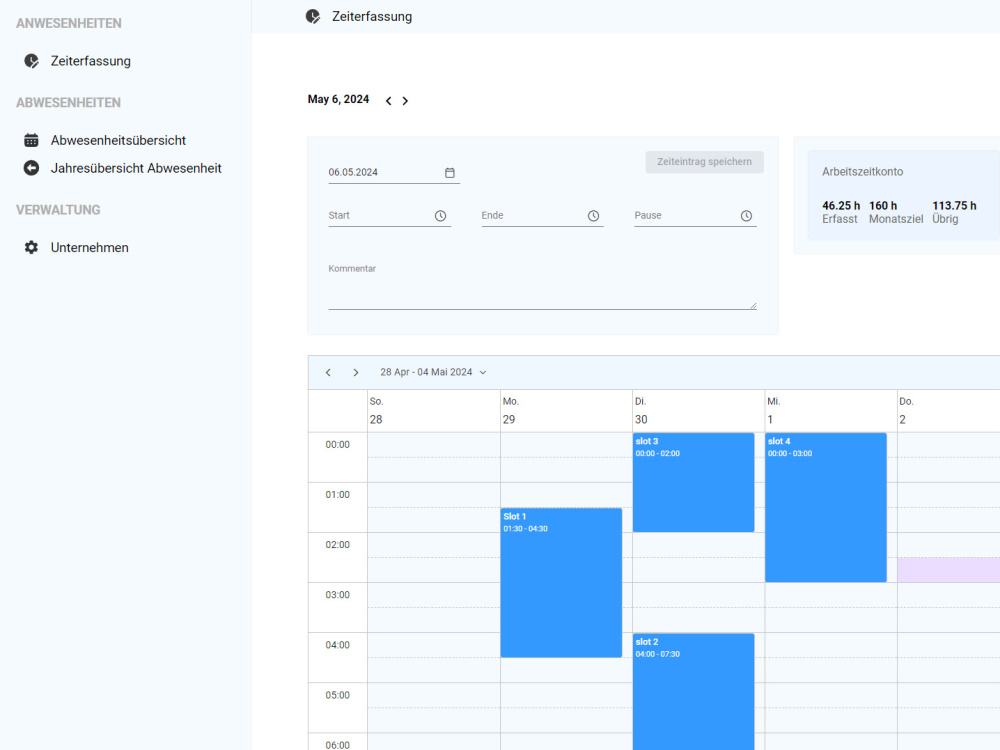Image resolution: width=1000 pixels, height=750 pixels.
Task: Open the slot 2 time entry
Action: pos(693,691)
